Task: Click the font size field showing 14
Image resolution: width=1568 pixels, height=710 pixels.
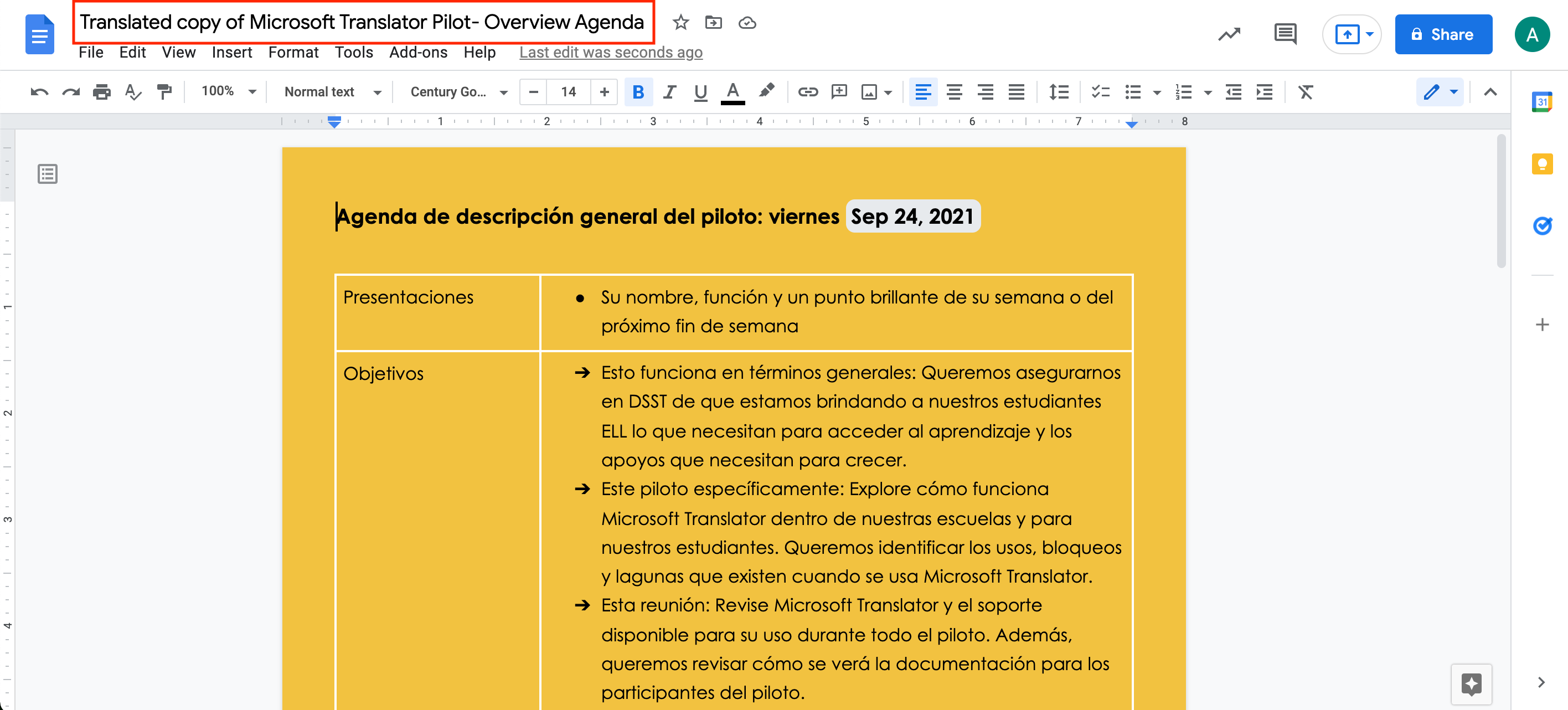Action: point(569,92)
